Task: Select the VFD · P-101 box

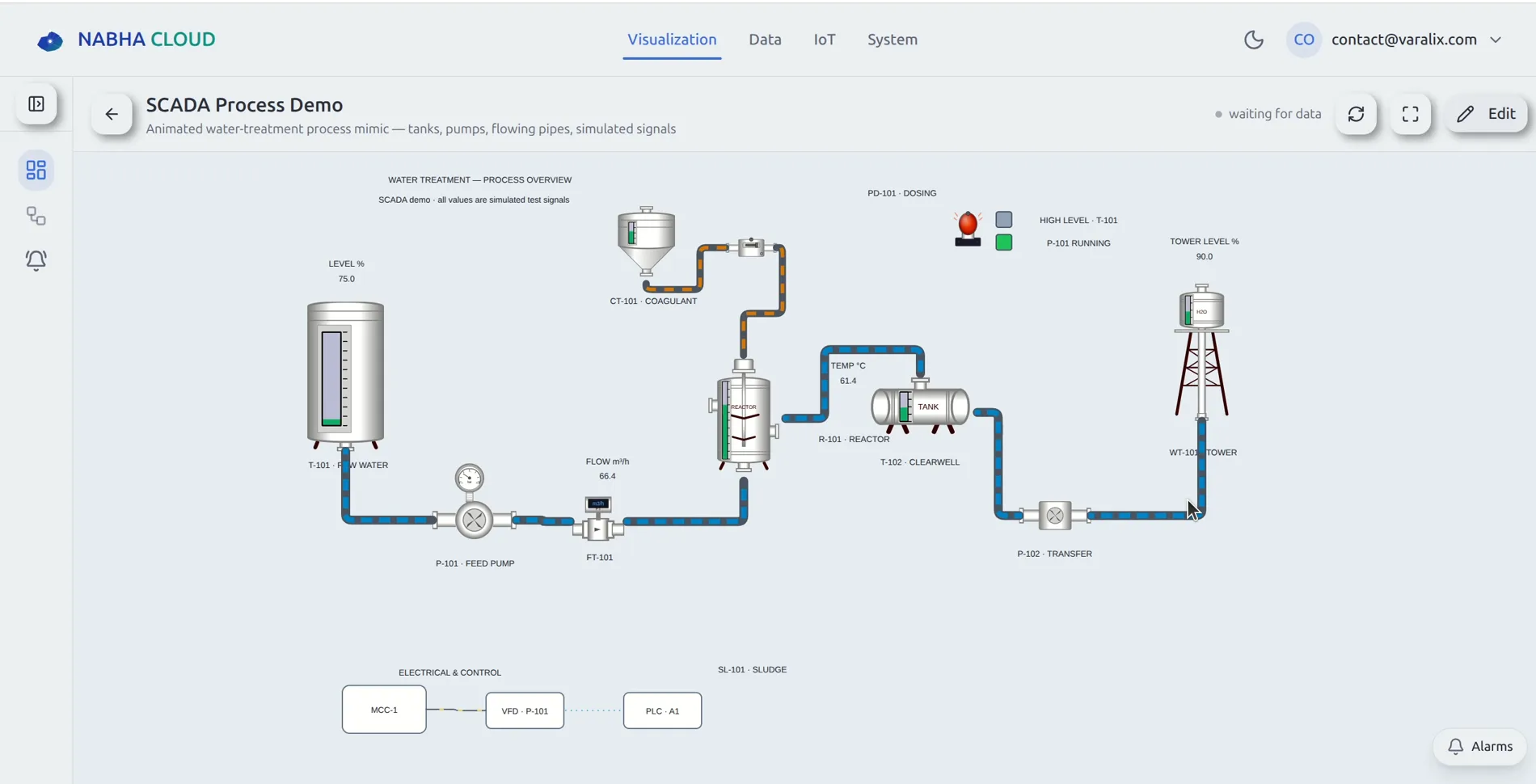Action: [525, 711]
